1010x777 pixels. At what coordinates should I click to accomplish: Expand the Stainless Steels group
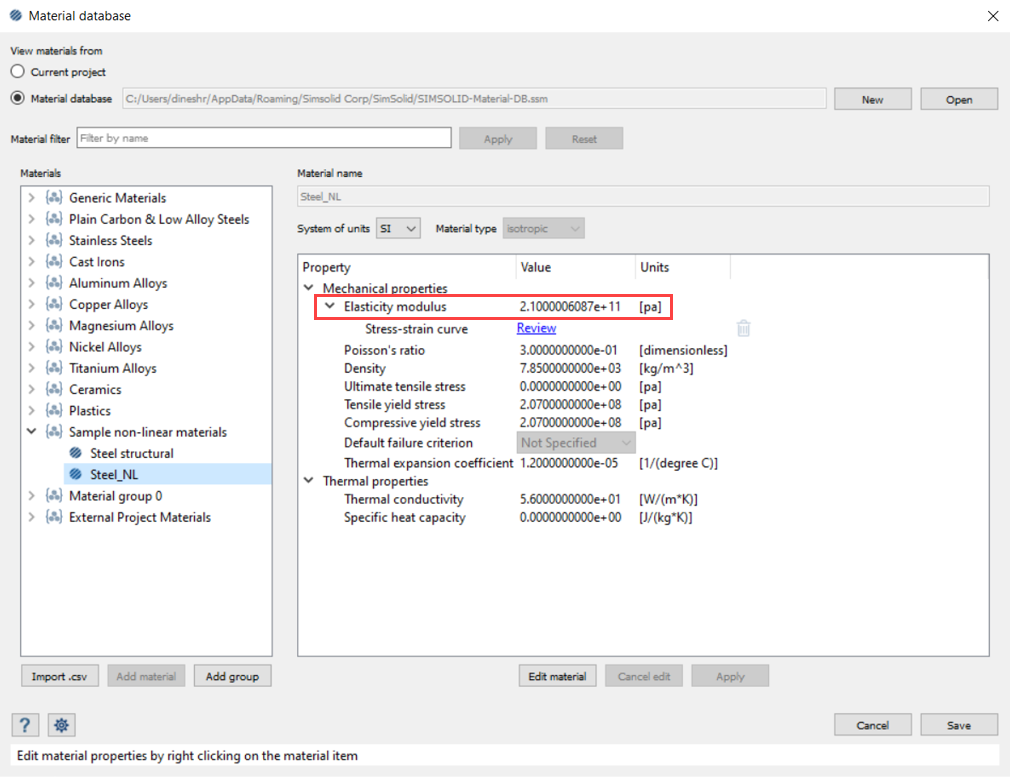coord(32,240)
